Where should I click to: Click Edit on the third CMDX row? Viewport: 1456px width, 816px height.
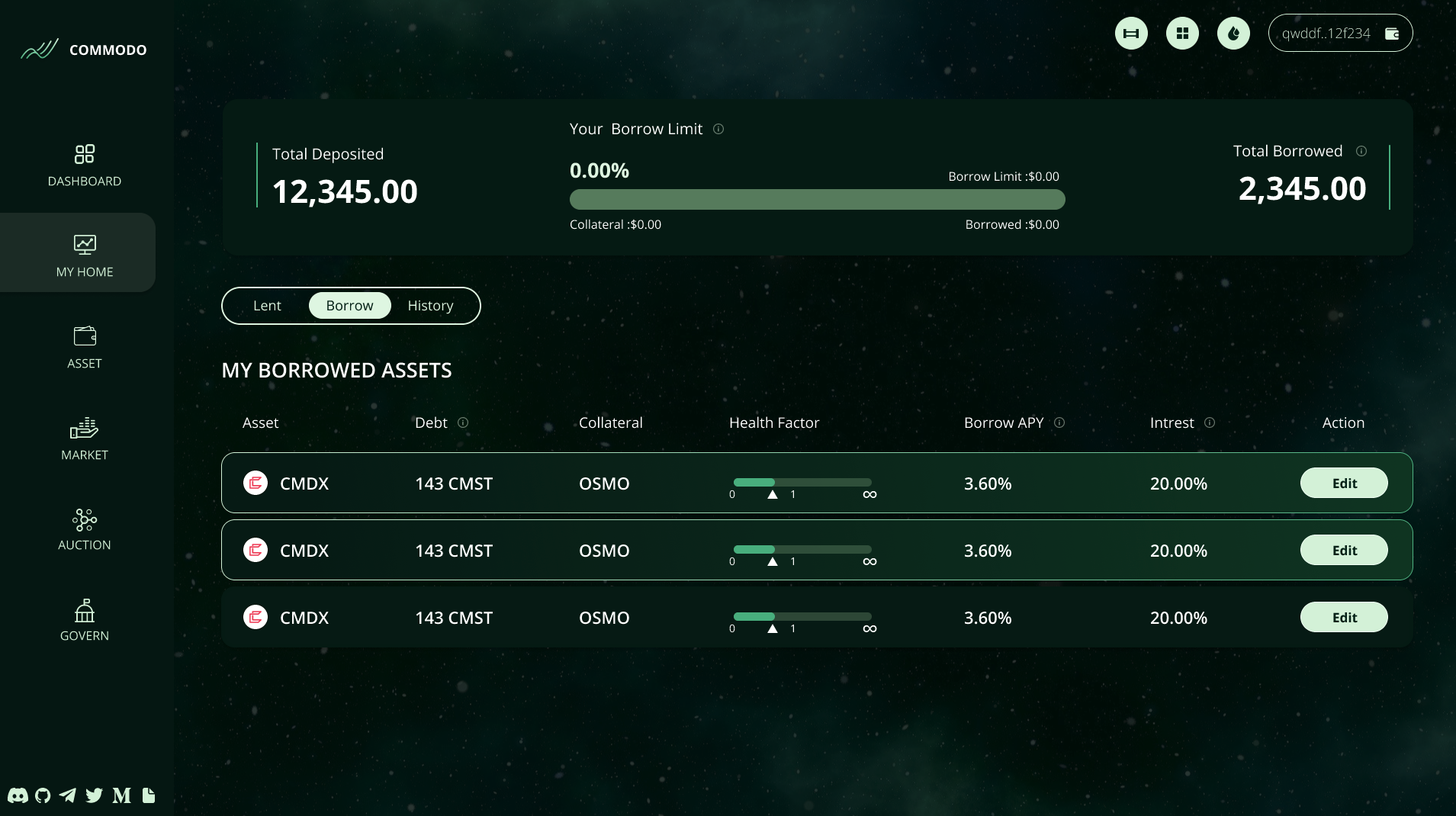pos(1343,617)
